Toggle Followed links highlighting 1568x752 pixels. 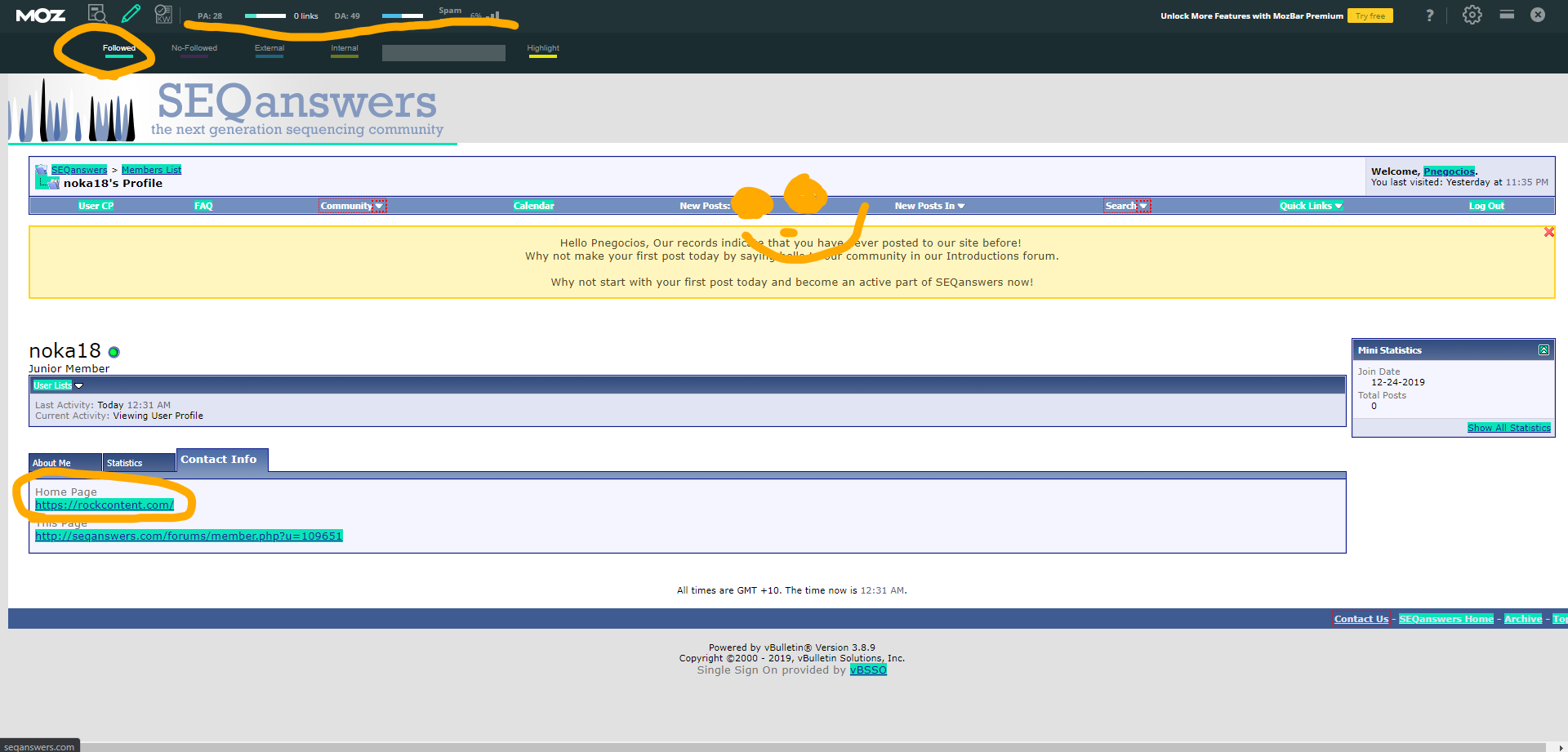coord(119,51)
